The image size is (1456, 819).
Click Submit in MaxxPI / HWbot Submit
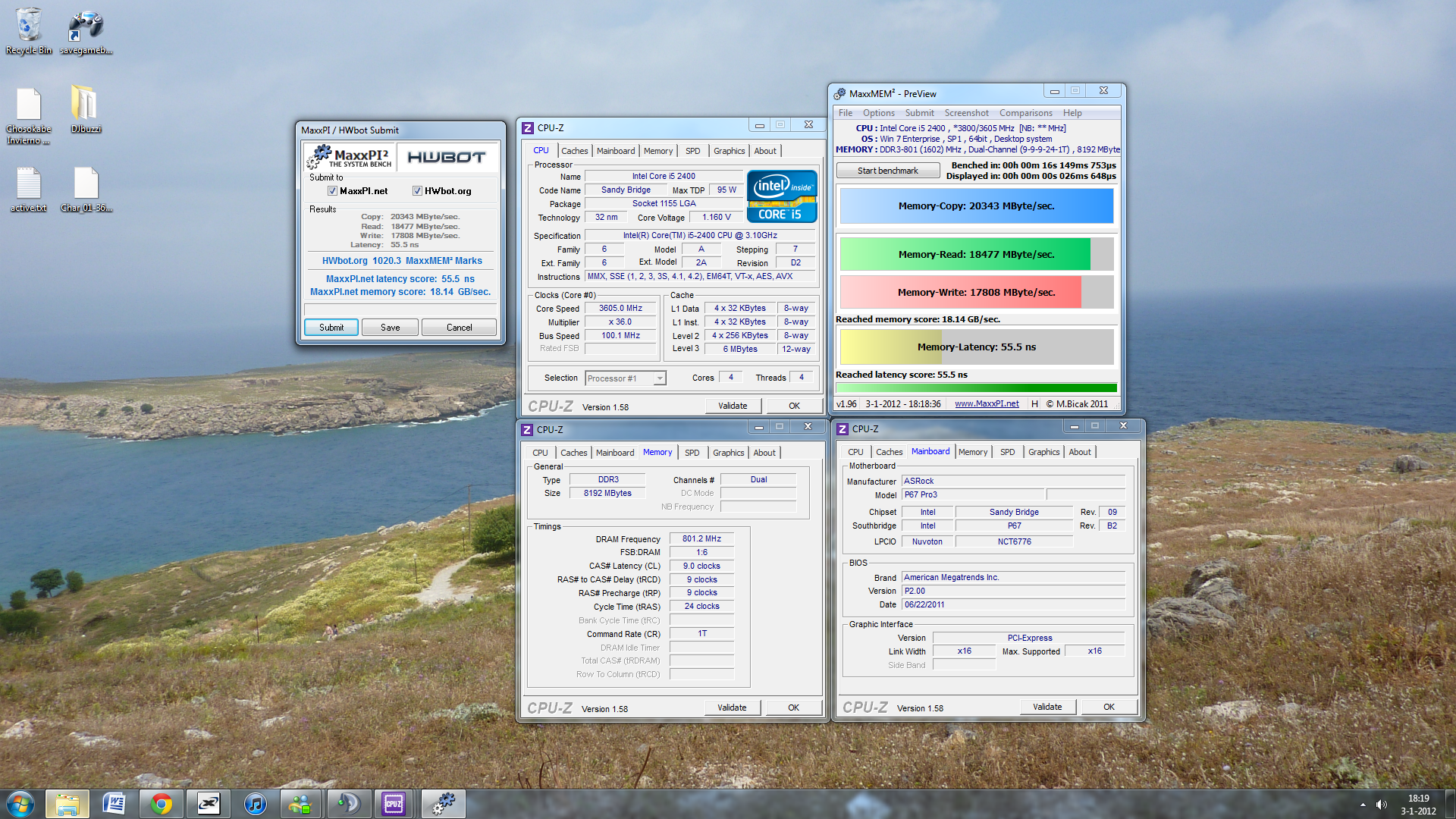331,328
